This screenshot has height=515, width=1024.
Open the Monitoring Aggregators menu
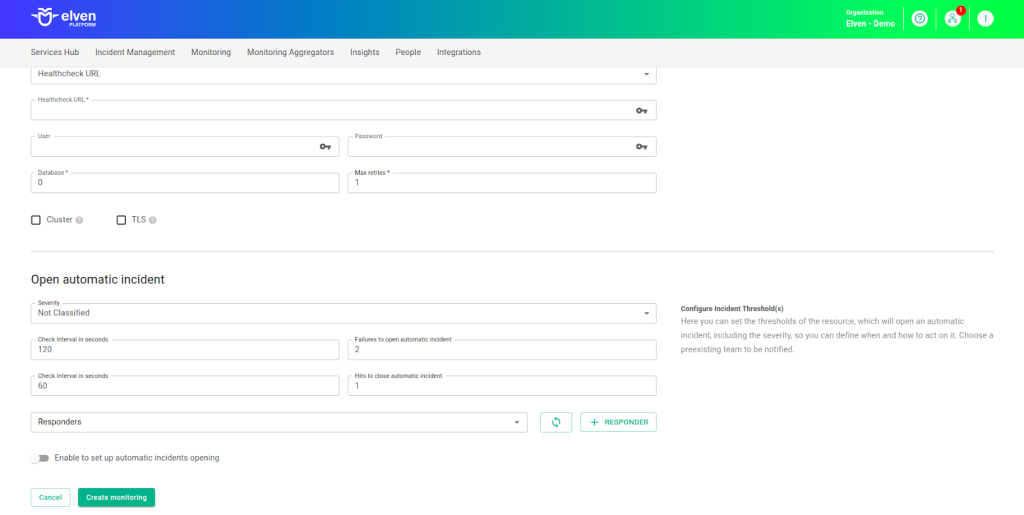(x=290, y=52)
